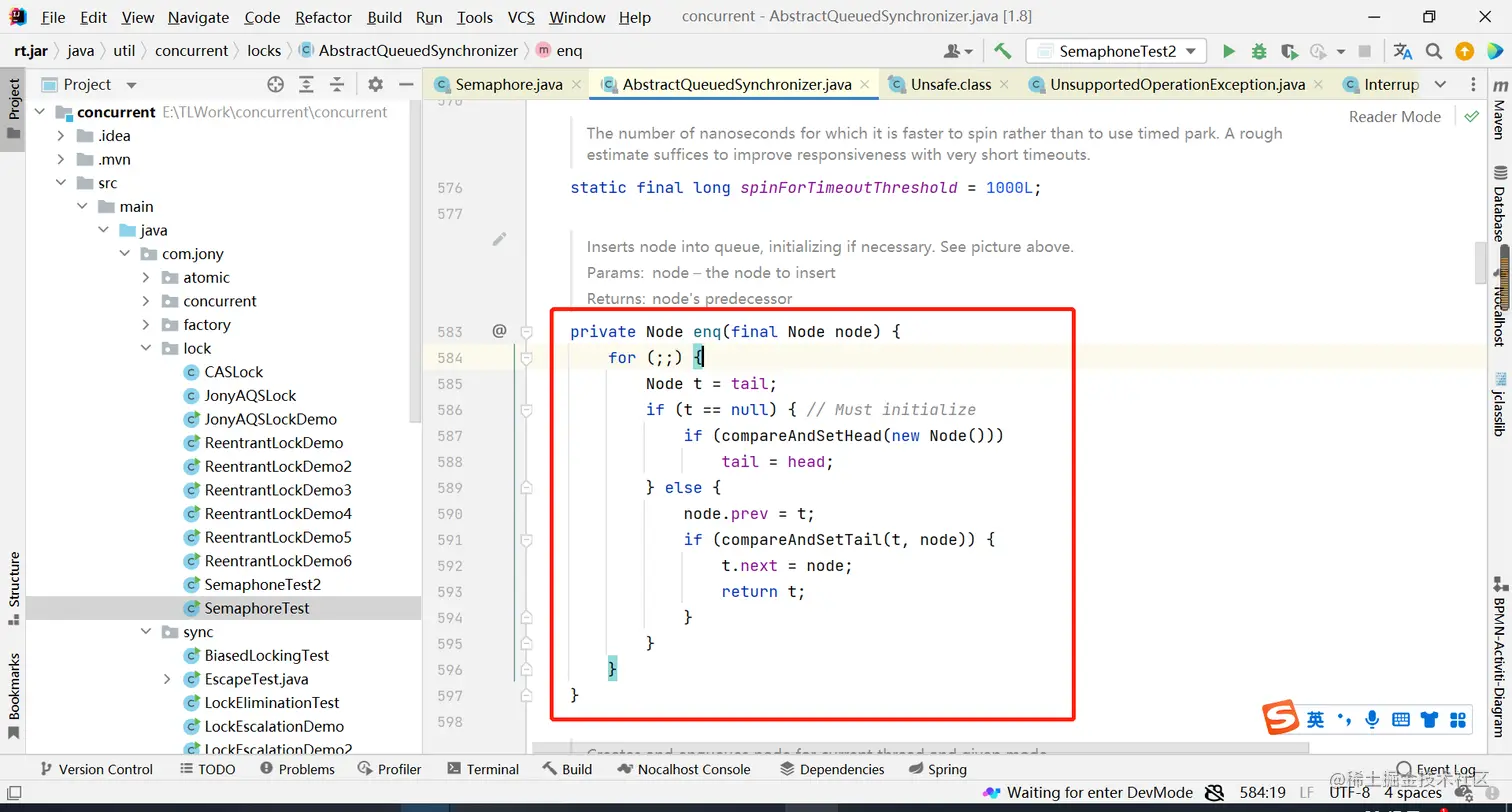Screen dimensions: 1512x812
Task: Select SemaphoneTest2 in tree
Action: 262,585
